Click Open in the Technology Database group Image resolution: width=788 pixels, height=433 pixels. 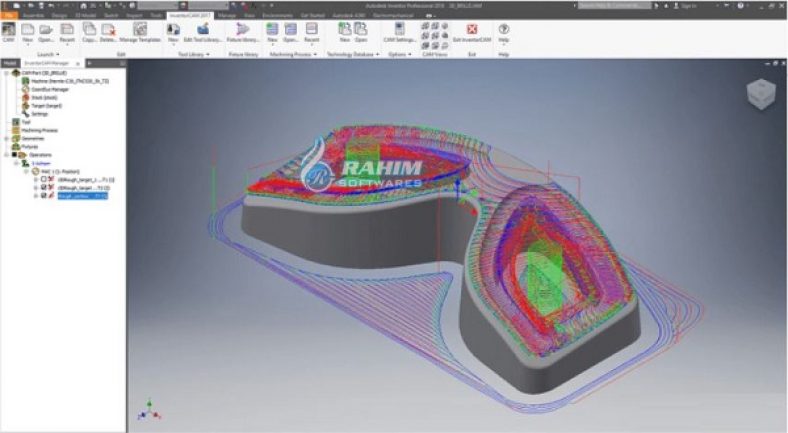point(361,30)
